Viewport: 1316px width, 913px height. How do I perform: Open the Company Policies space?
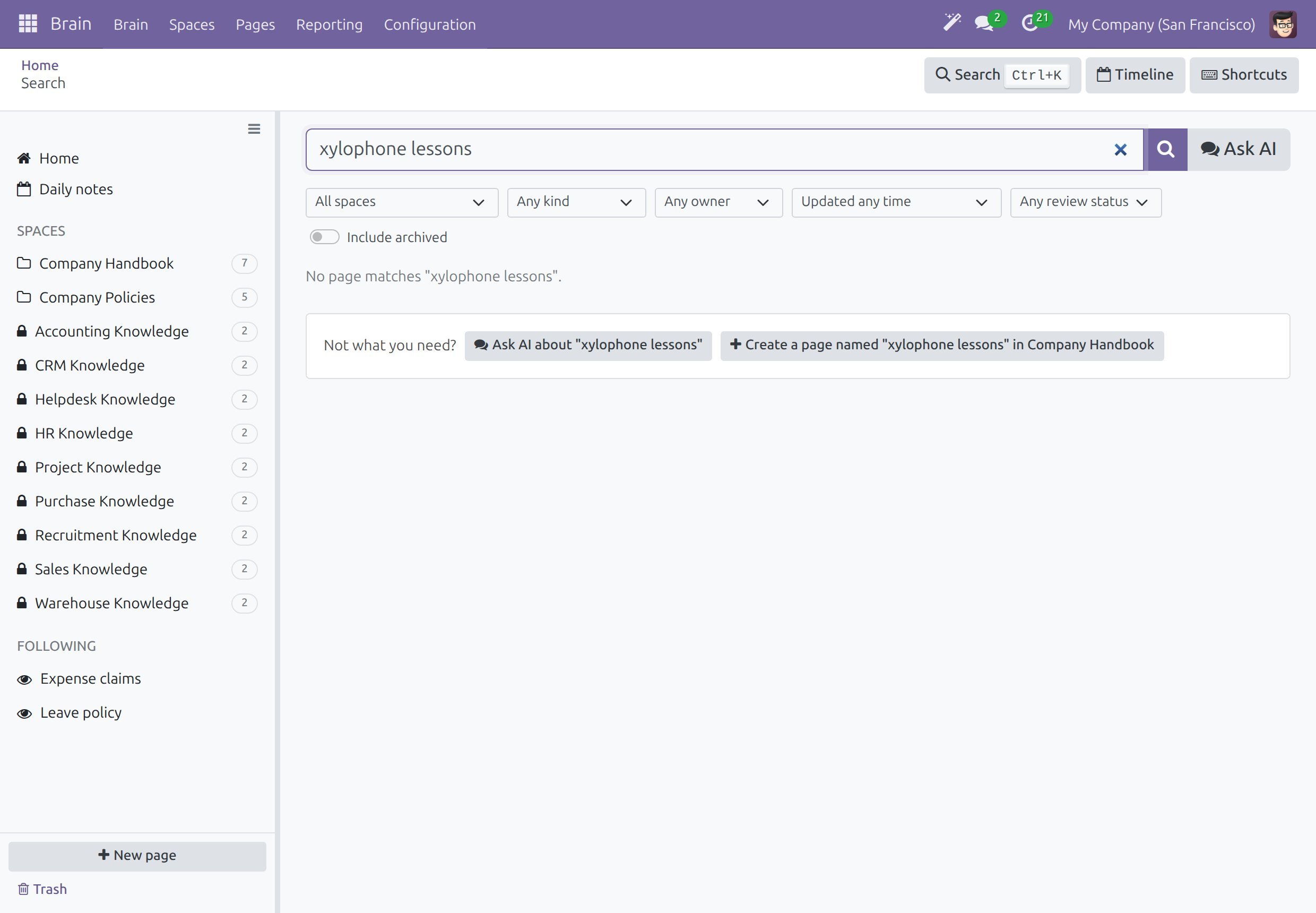[137, 297]
